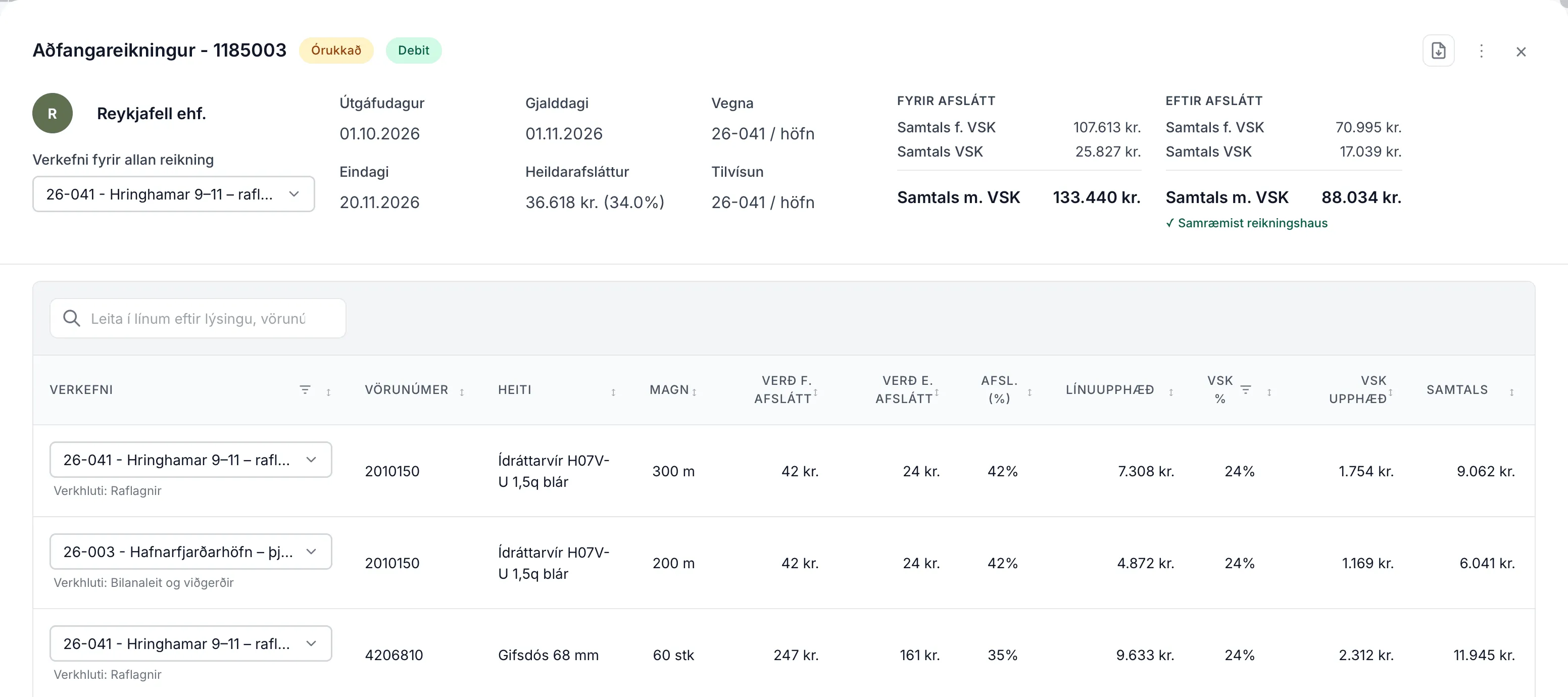1568x697 pixels.
Task: Sort by Verð e. afslátt column
Action: [936, 392]
